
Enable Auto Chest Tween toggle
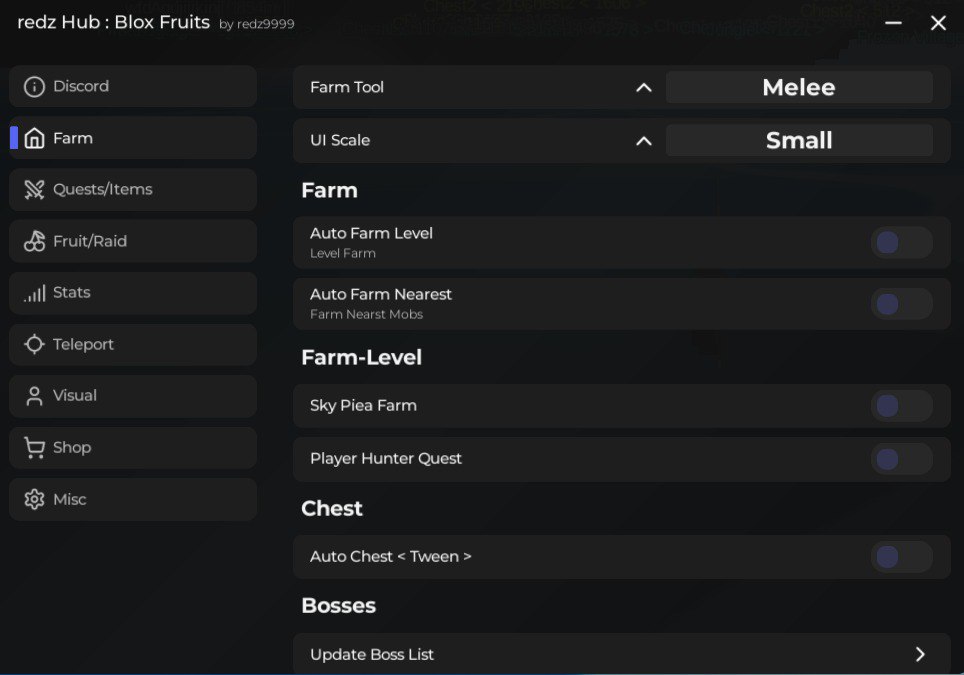(901, 557)
